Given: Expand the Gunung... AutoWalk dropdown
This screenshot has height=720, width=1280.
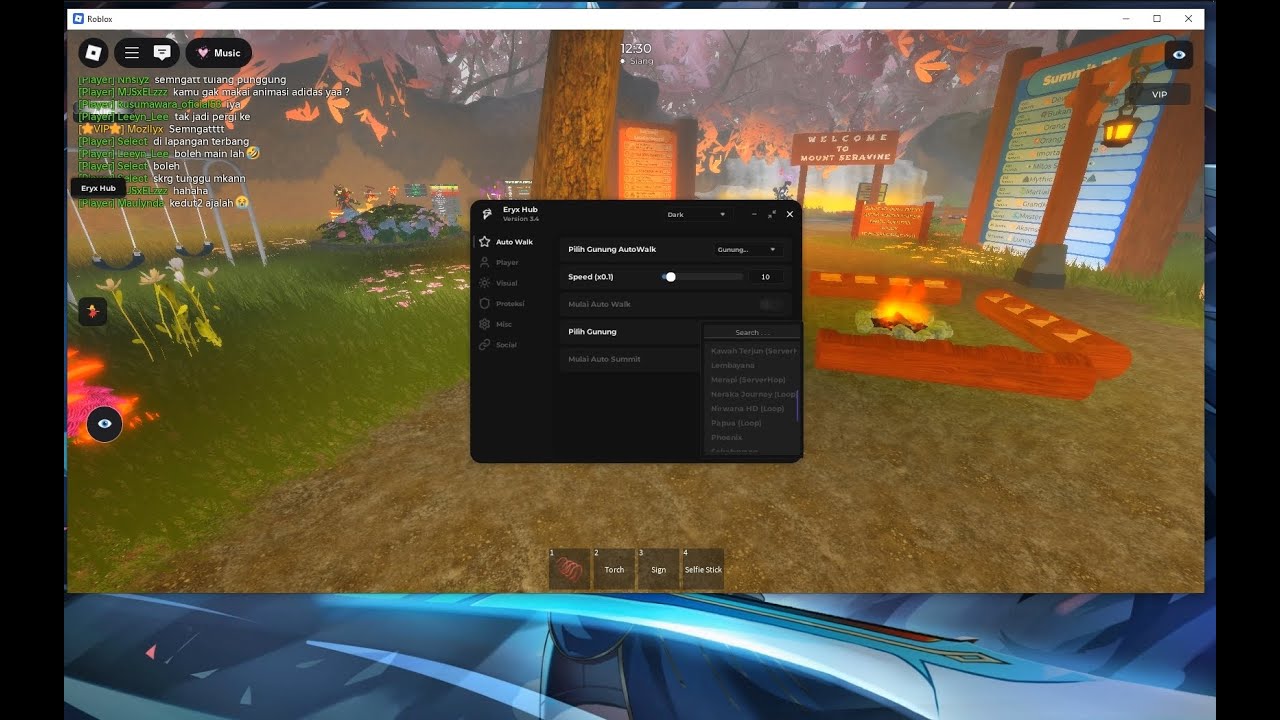Looking at the screenshot, I should pos(747,249).
